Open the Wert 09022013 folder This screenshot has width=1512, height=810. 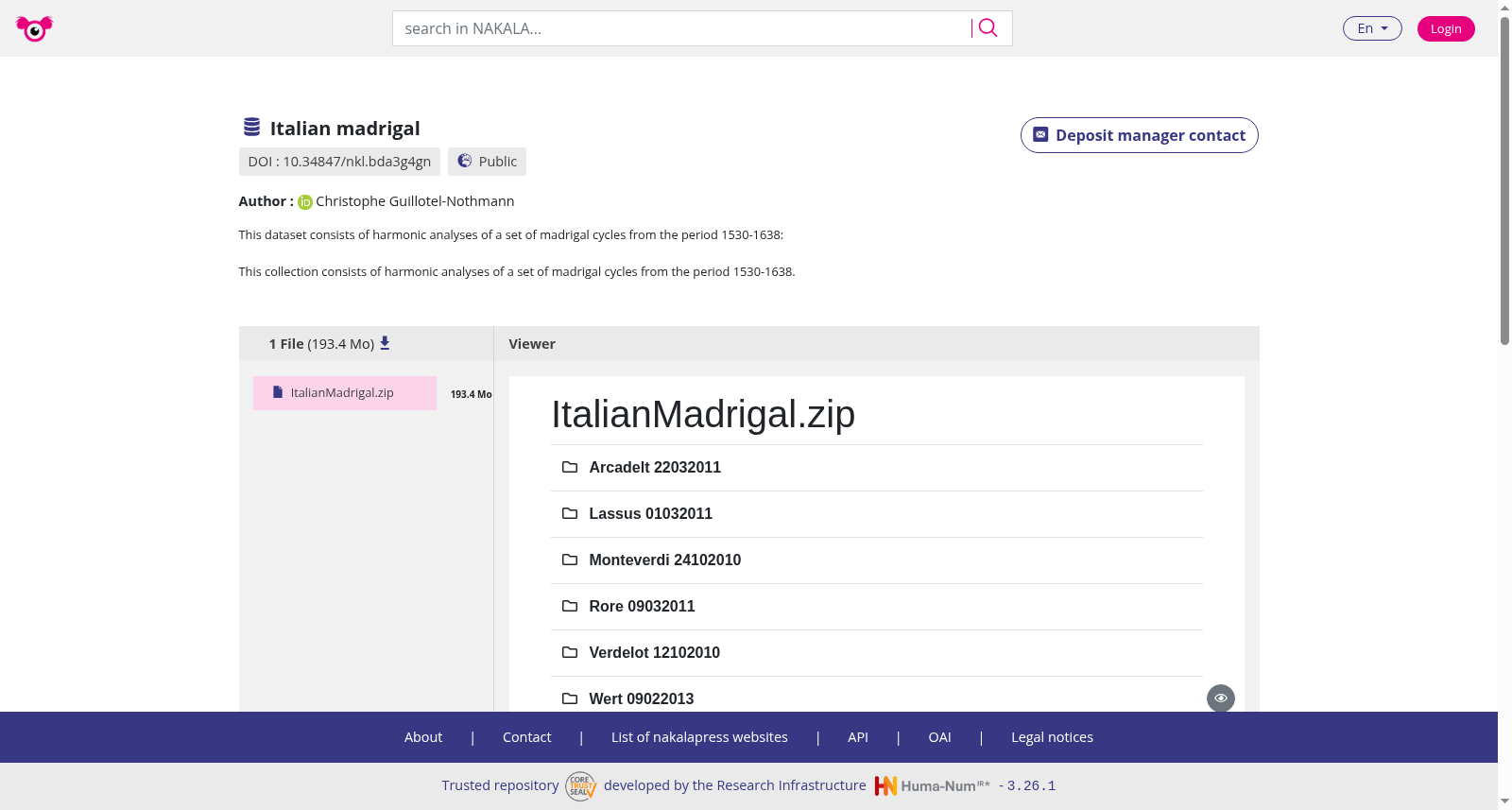point(641,698)
